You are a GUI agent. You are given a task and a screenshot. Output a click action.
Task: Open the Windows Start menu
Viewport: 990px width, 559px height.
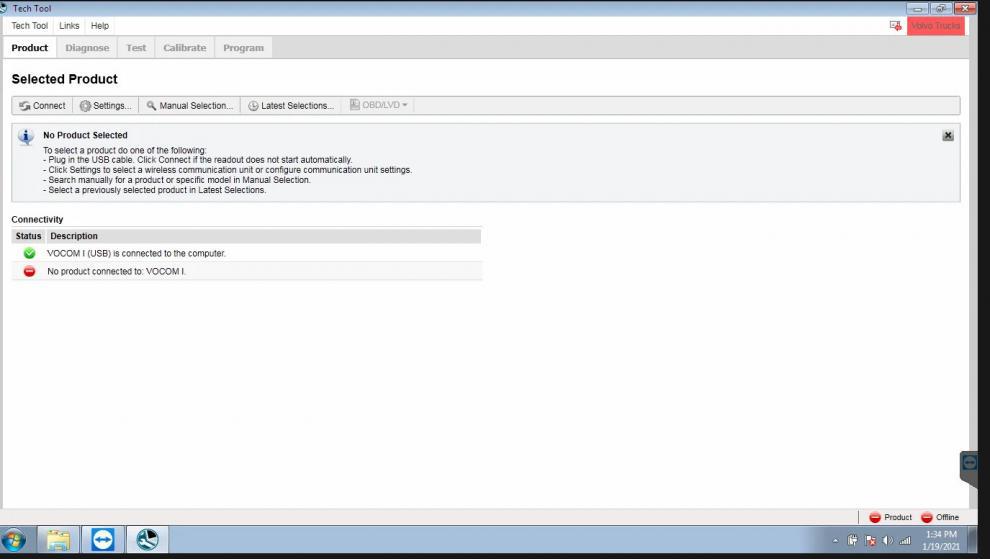point(14,540)
